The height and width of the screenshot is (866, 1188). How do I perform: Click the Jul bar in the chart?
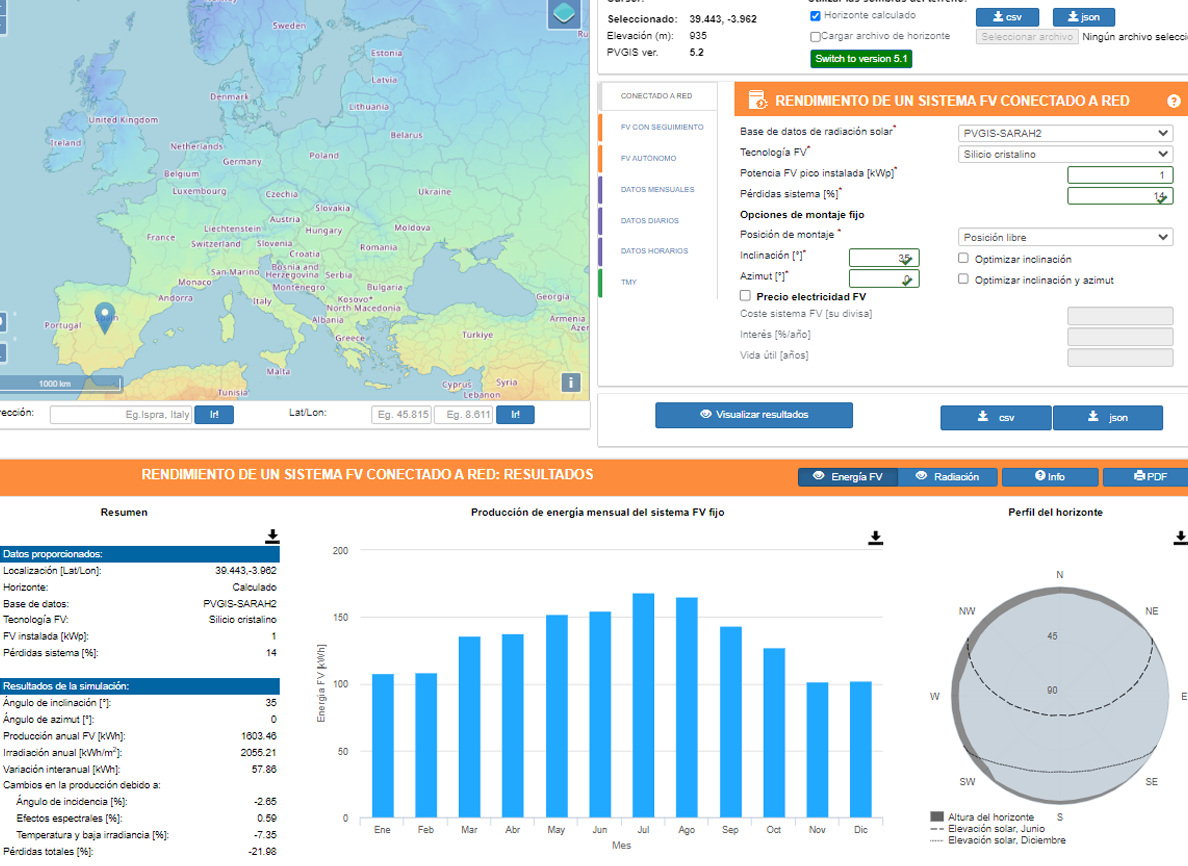point(643,705)
